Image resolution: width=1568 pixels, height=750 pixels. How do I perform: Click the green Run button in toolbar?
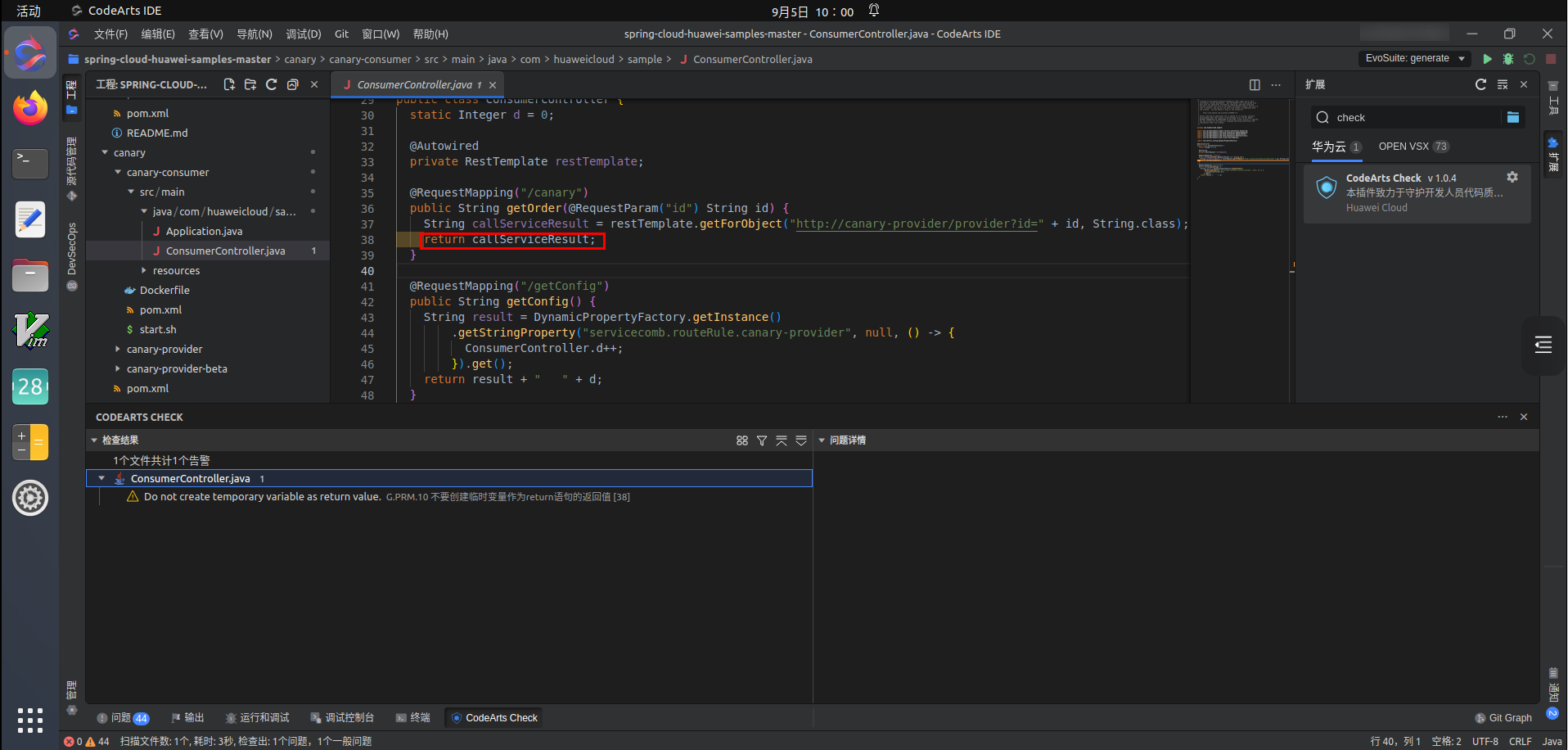(x=1487, y=59)
